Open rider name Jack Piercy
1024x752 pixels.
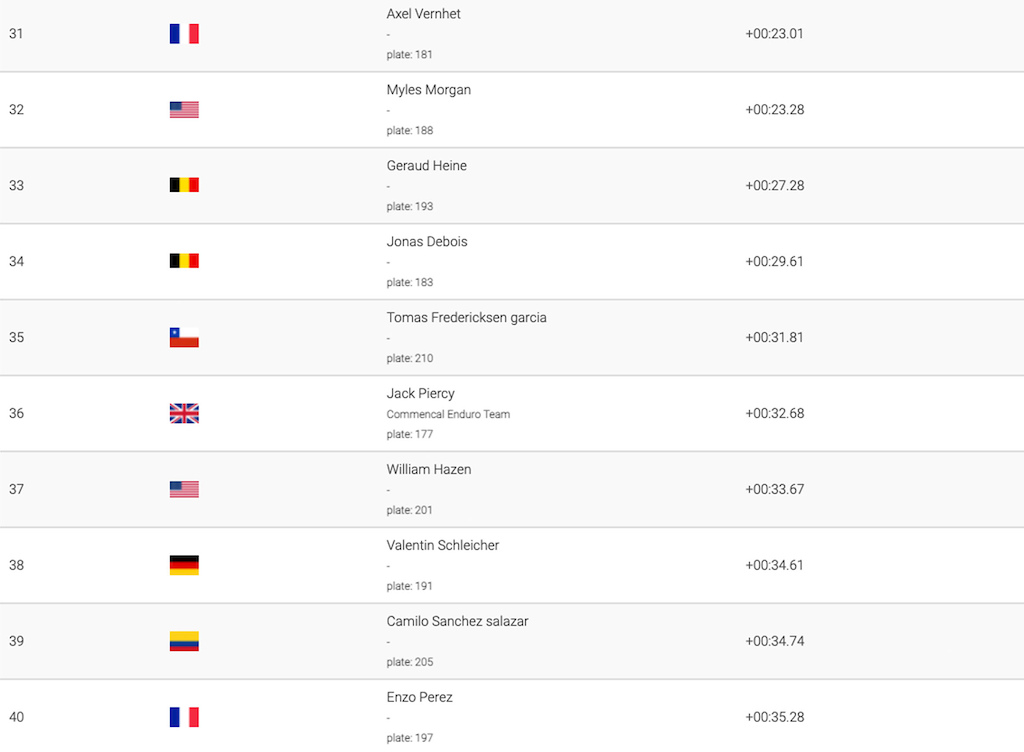click(421, 394)
